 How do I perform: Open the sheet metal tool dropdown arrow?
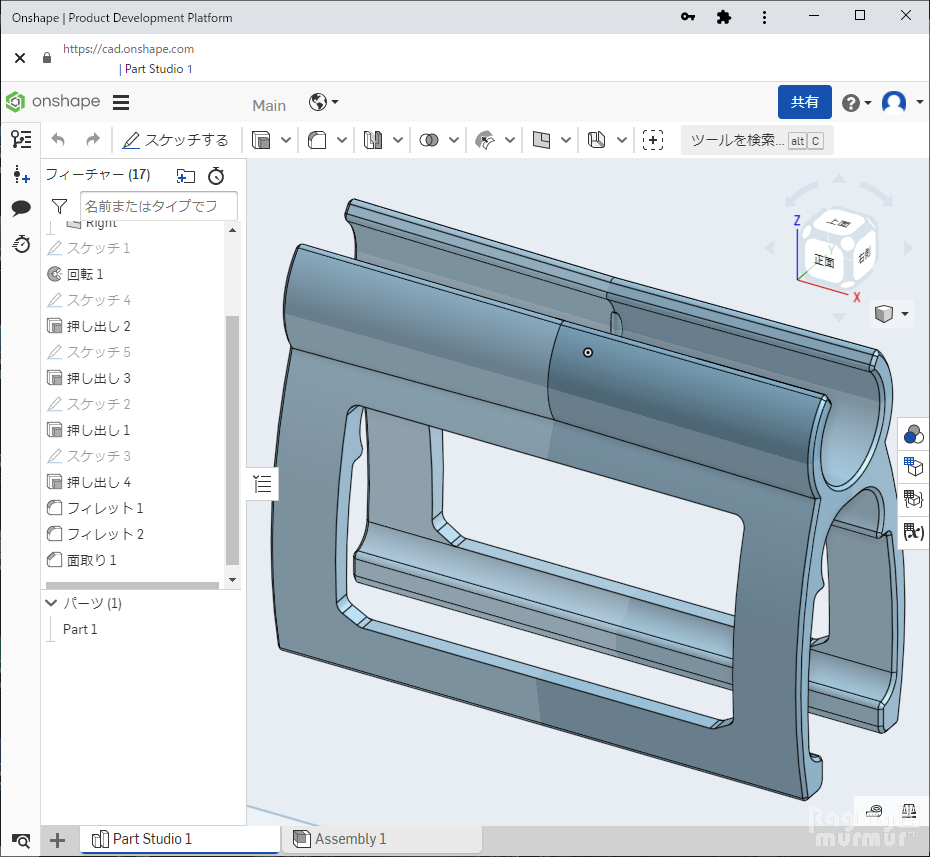tap(622, 141)
